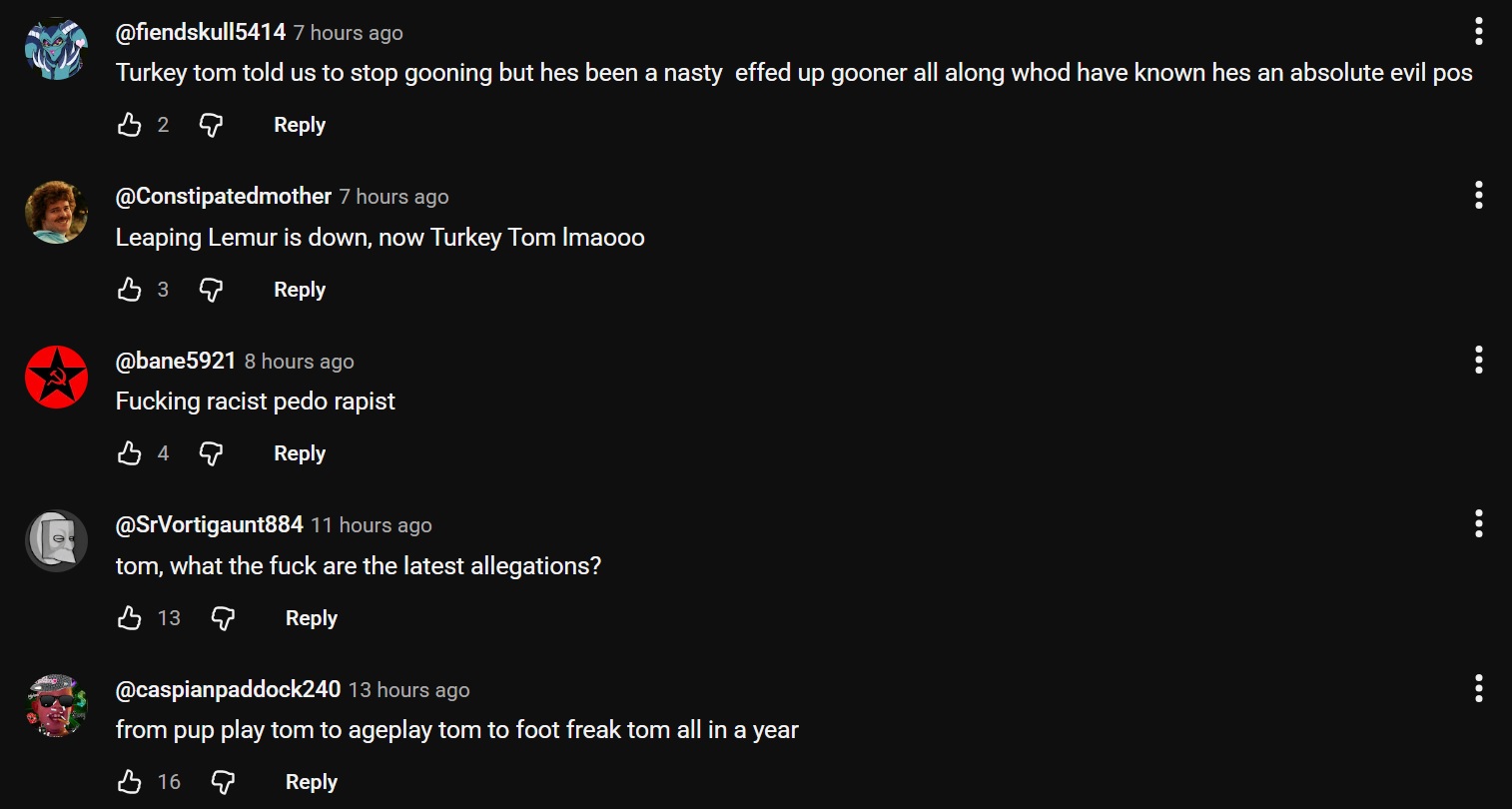Reply to @SrVortigaunt884's question

[x=311, y=617]
